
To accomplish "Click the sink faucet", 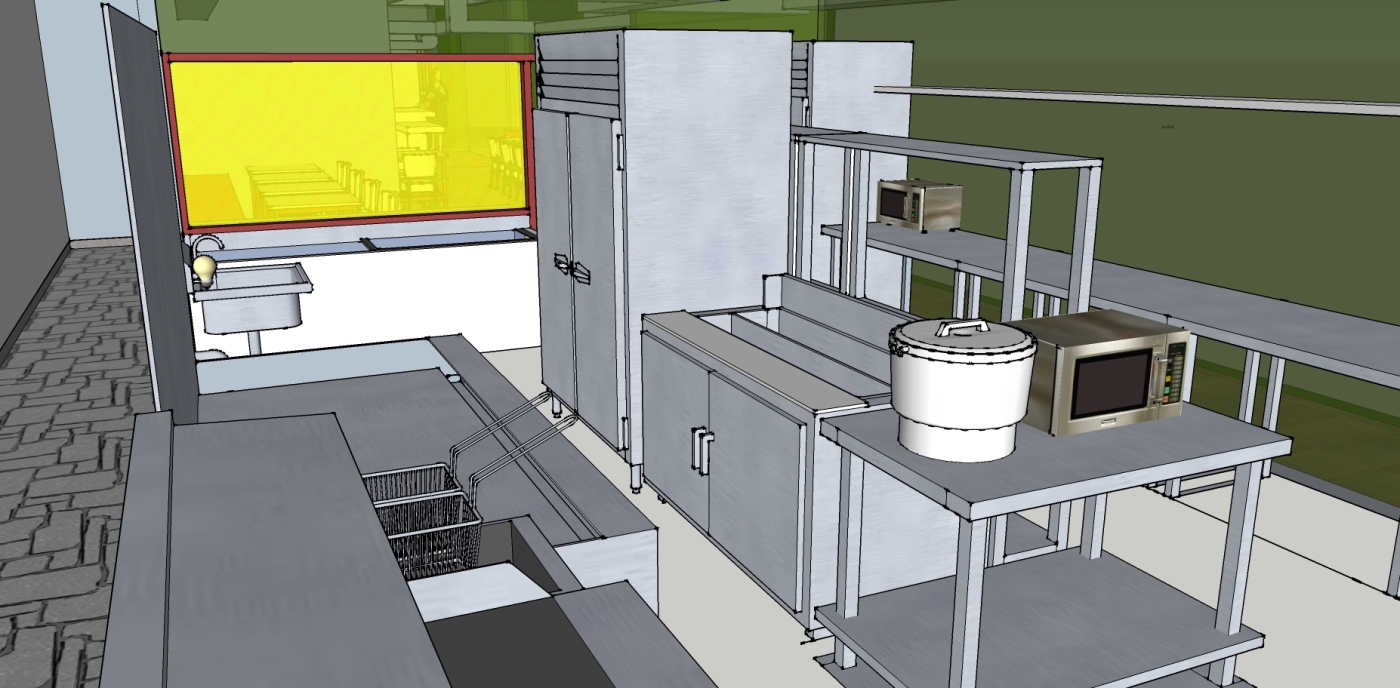I will point(207,243).
